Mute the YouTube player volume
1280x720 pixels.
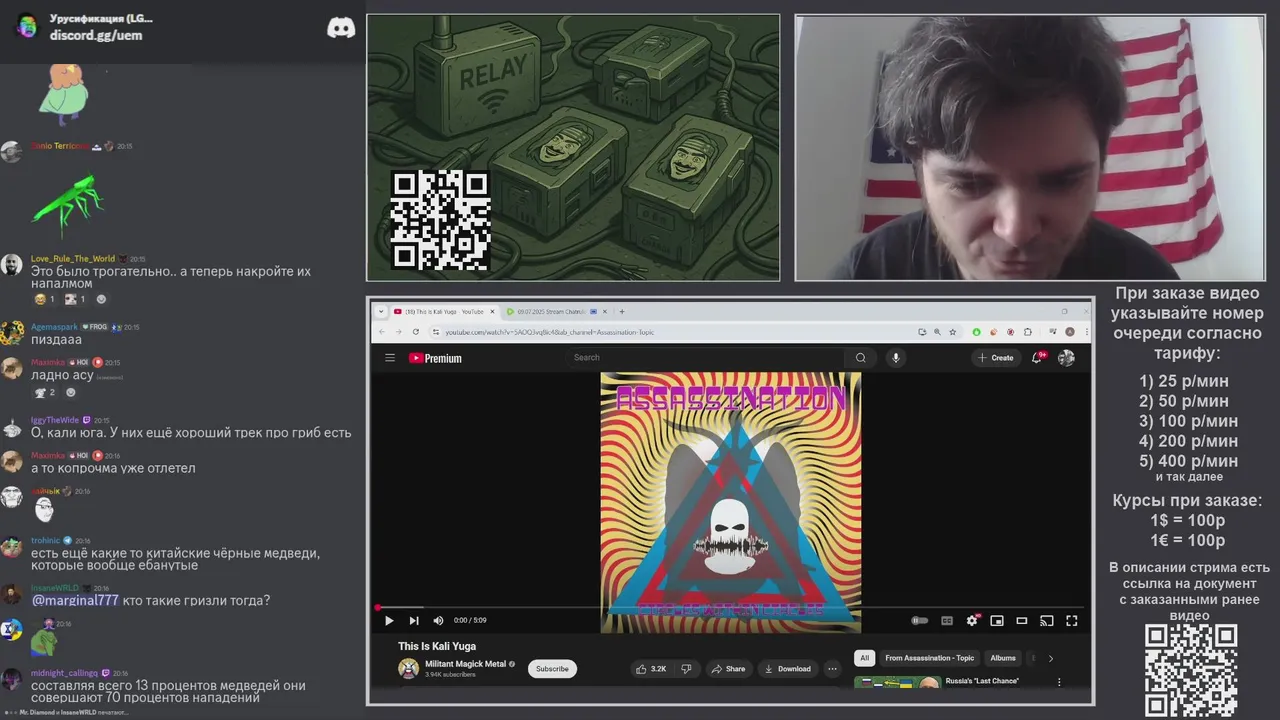pos(438,621)
